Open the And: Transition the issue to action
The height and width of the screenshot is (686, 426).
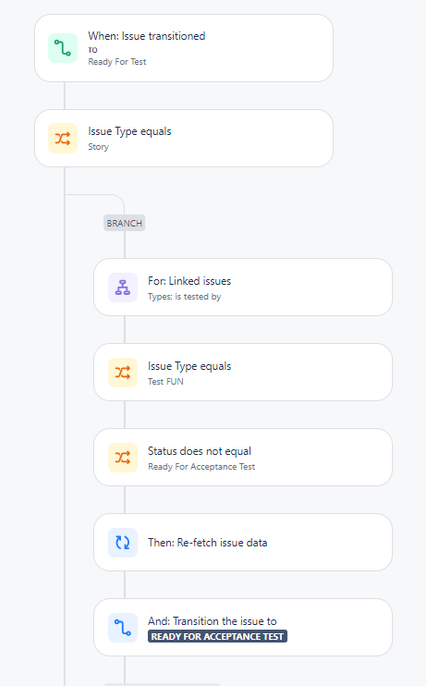(x=243, y=627)
